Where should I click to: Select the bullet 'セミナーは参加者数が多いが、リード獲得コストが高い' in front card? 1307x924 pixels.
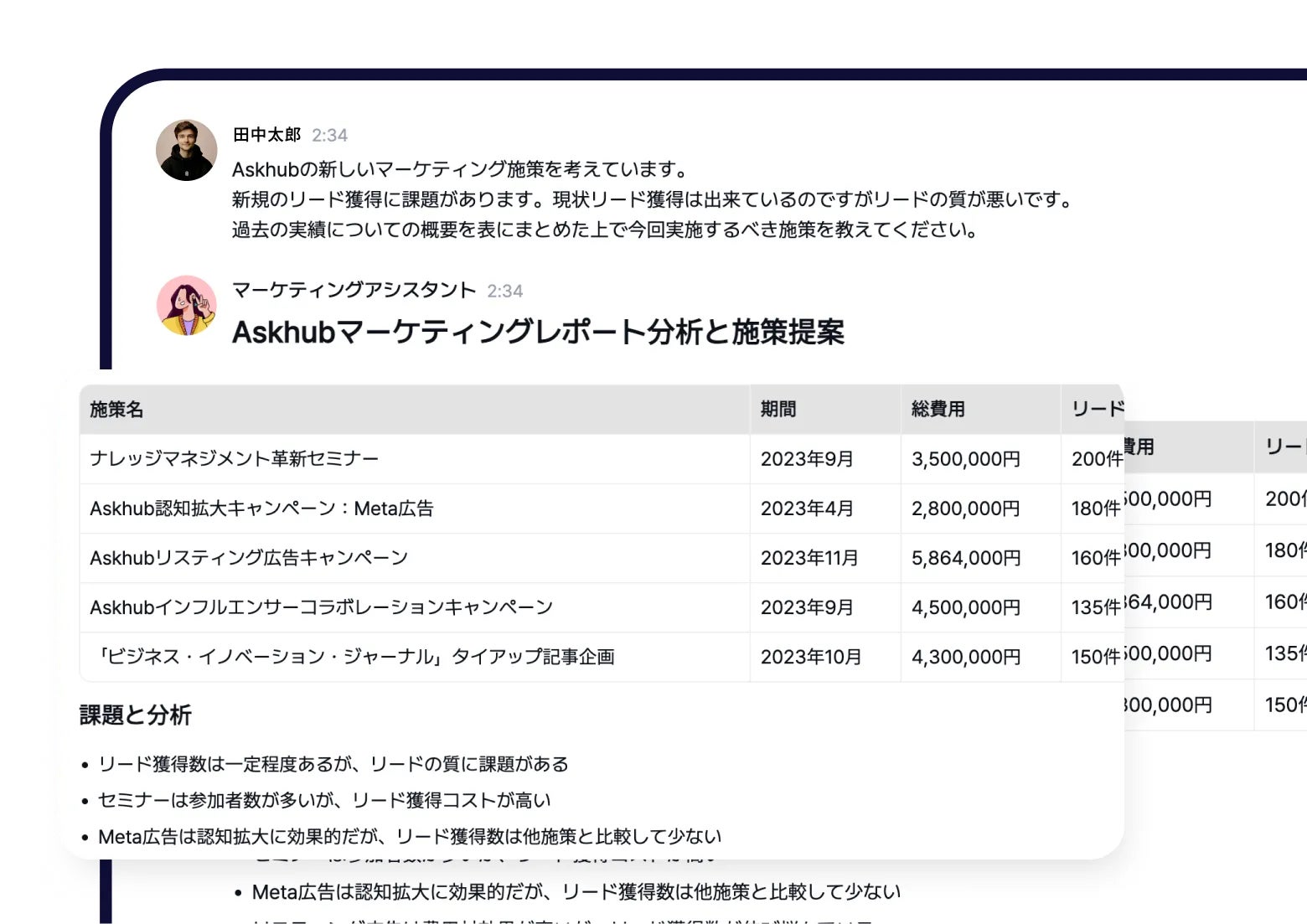click(324, 800)
